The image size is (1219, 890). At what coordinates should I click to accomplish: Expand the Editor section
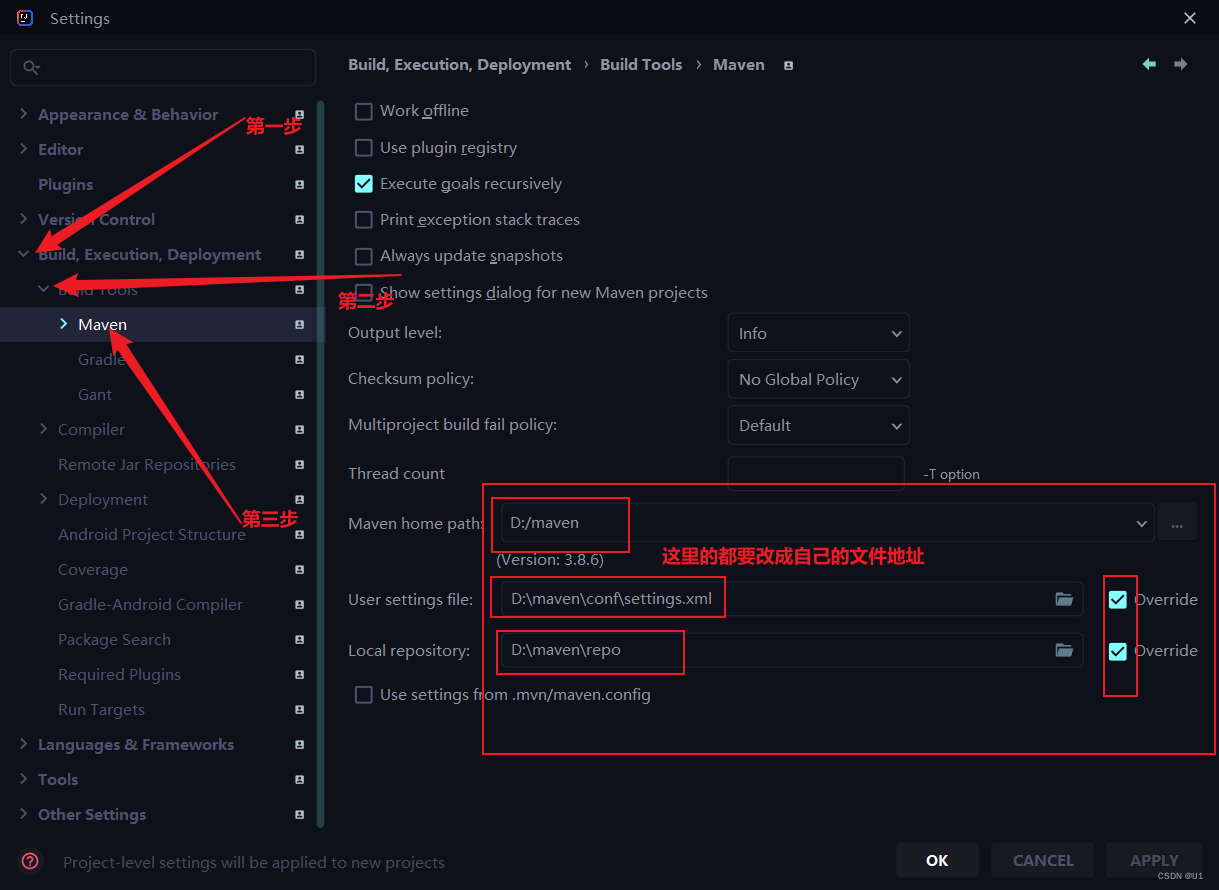(24, 149)
